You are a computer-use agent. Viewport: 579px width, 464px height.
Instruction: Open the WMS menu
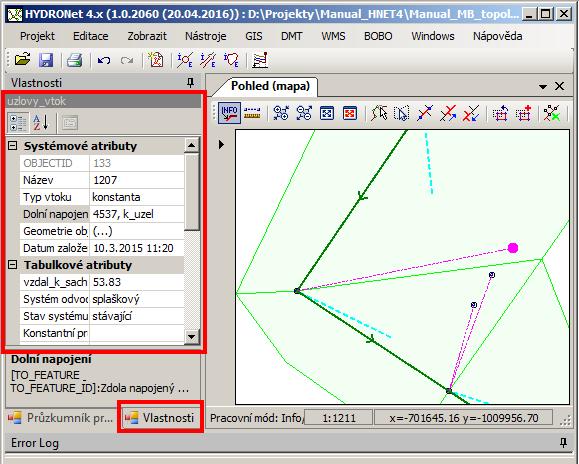click(x=333, y=36)
